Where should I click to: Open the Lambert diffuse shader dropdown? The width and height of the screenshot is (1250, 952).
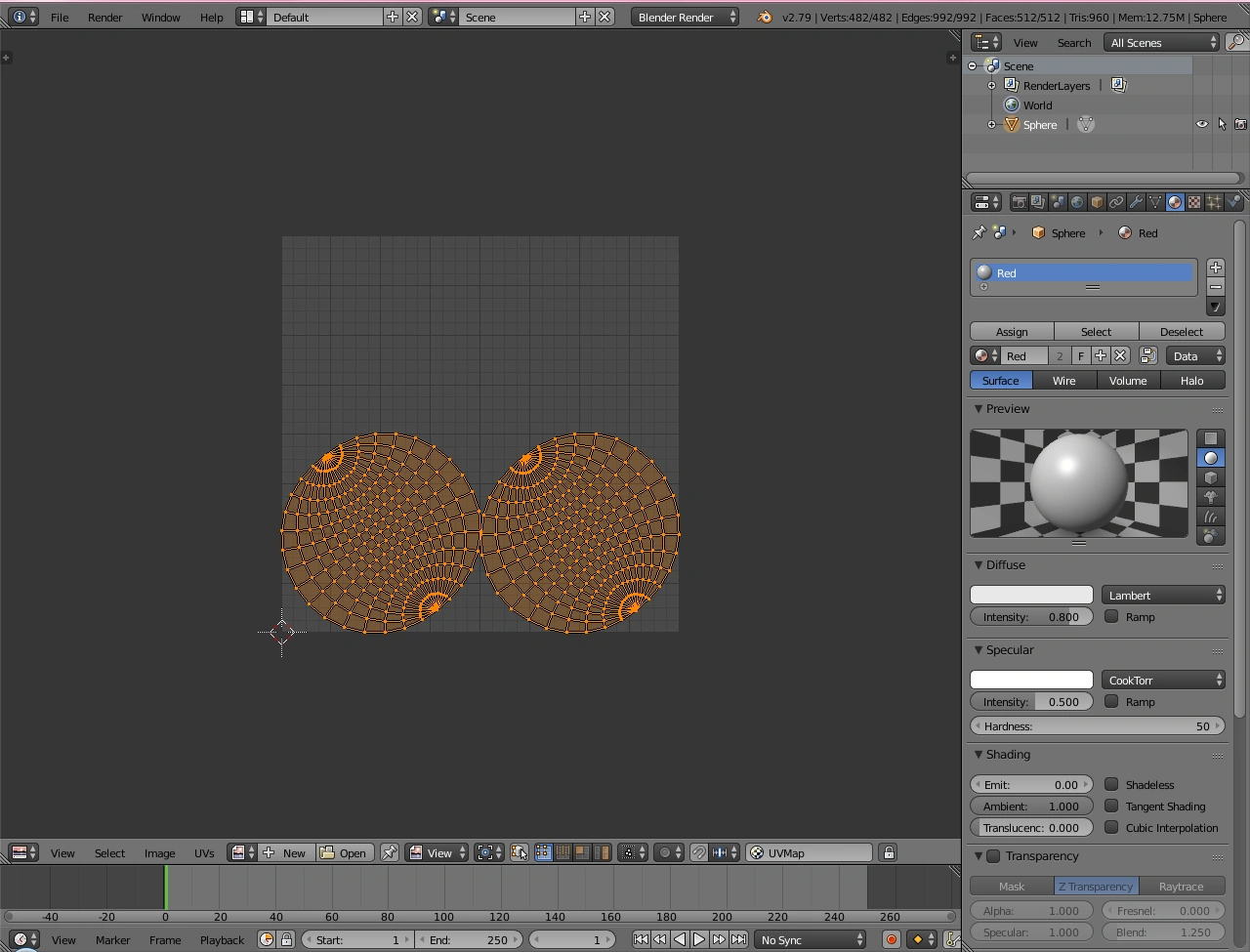click(x=1163, y=595)
